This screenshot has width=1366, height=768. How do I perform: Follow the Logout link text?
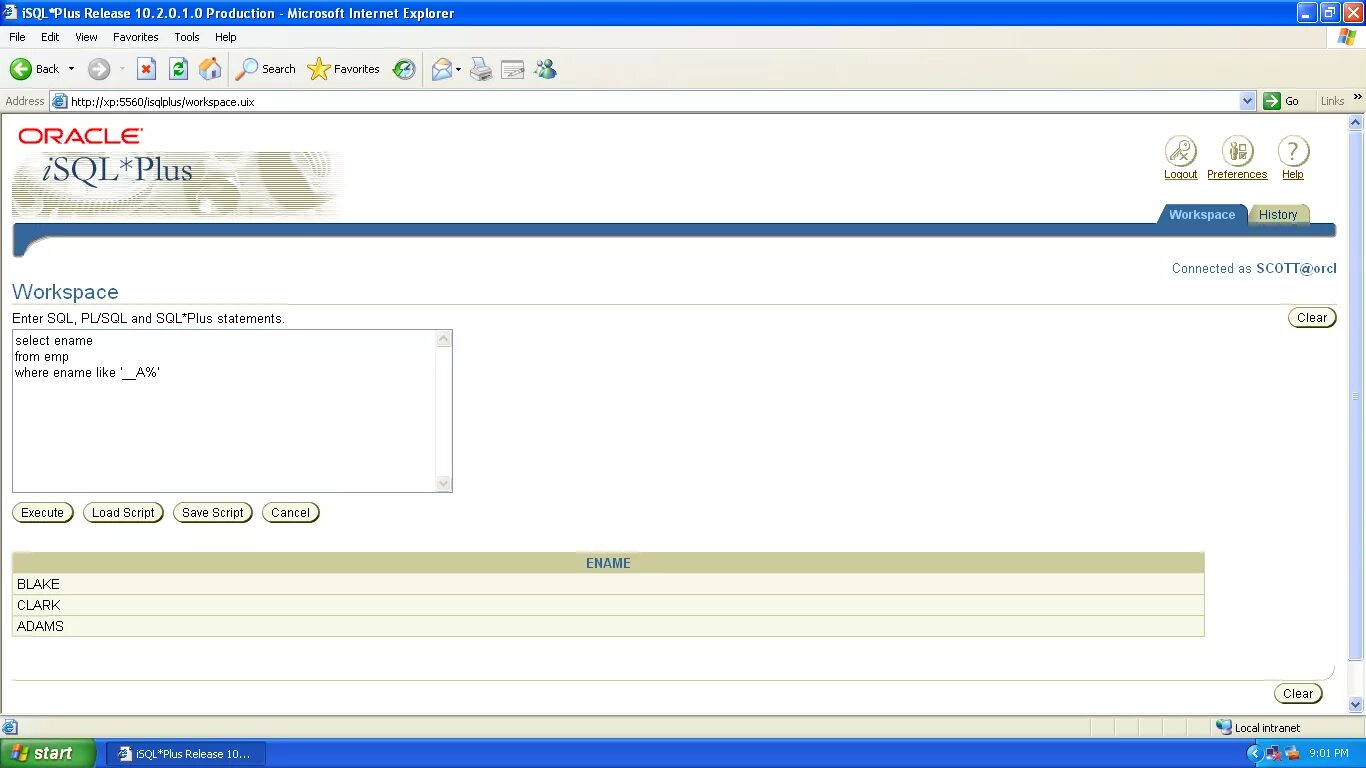[1181, 174]
